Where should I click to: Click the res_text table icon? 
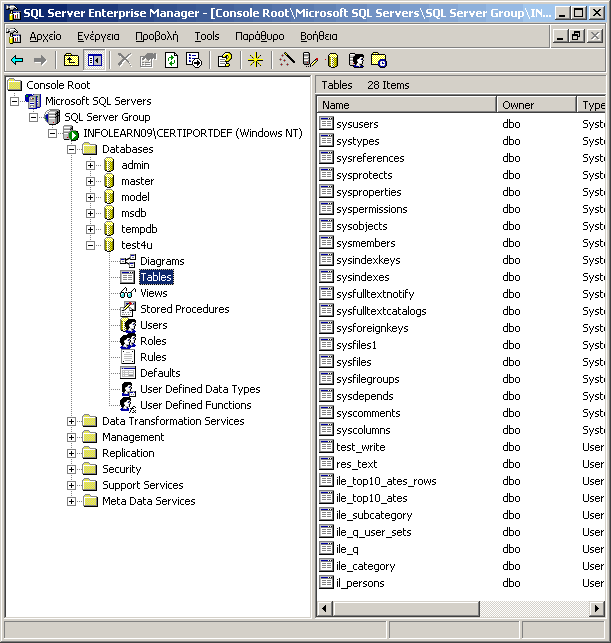pyautogui.click(x=326, y=464)
